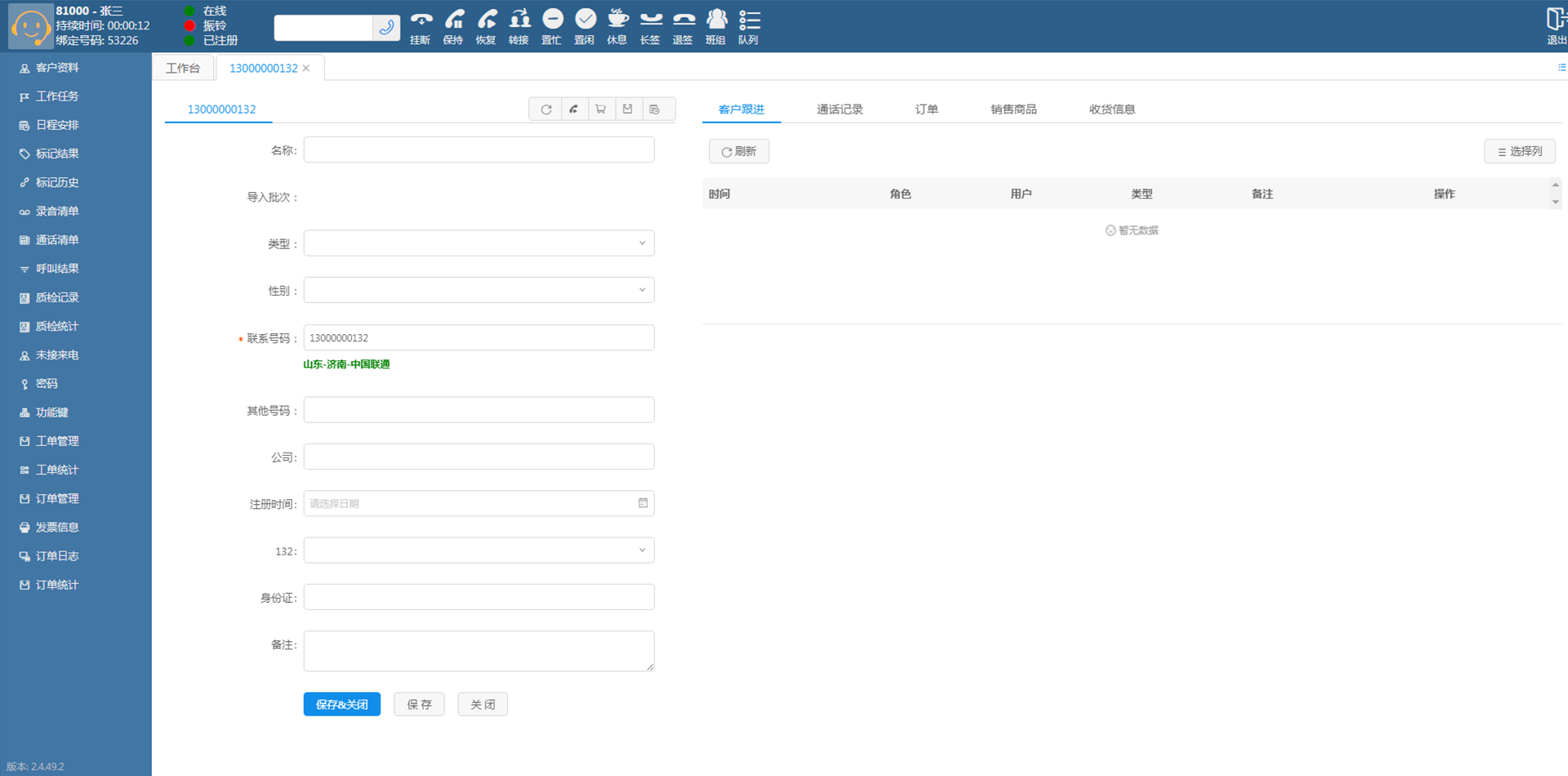Expand the 类型 dropdown
The image size is (1568, 776).
(x=479, y=243)
